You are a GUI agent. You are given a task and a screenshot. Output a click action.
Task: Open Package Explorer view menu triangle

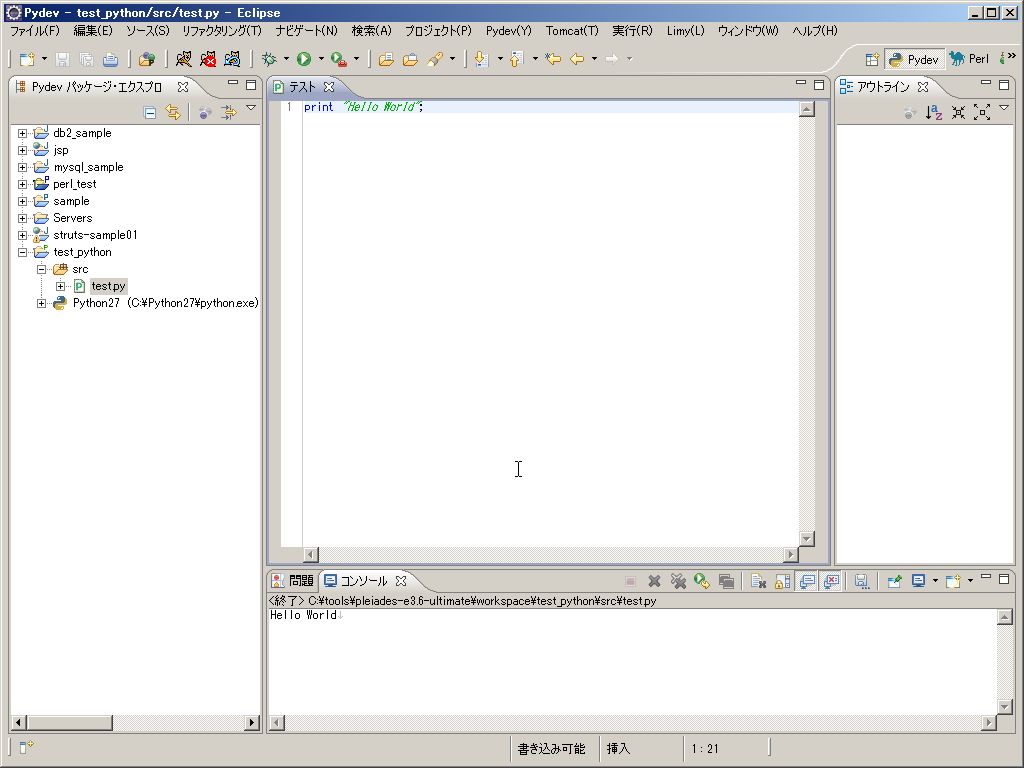pos(251,108)
